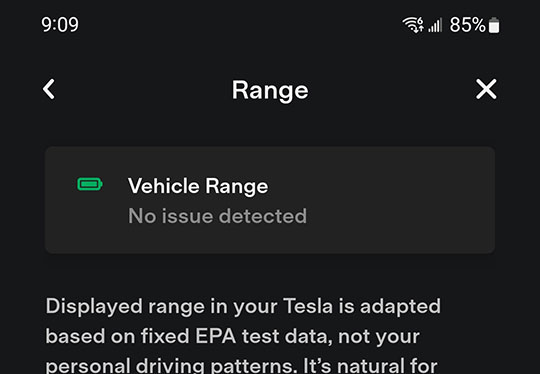Go back using the left chevron
The width and height of the screenshot is (540, 374).
click(x=49, y=89)
